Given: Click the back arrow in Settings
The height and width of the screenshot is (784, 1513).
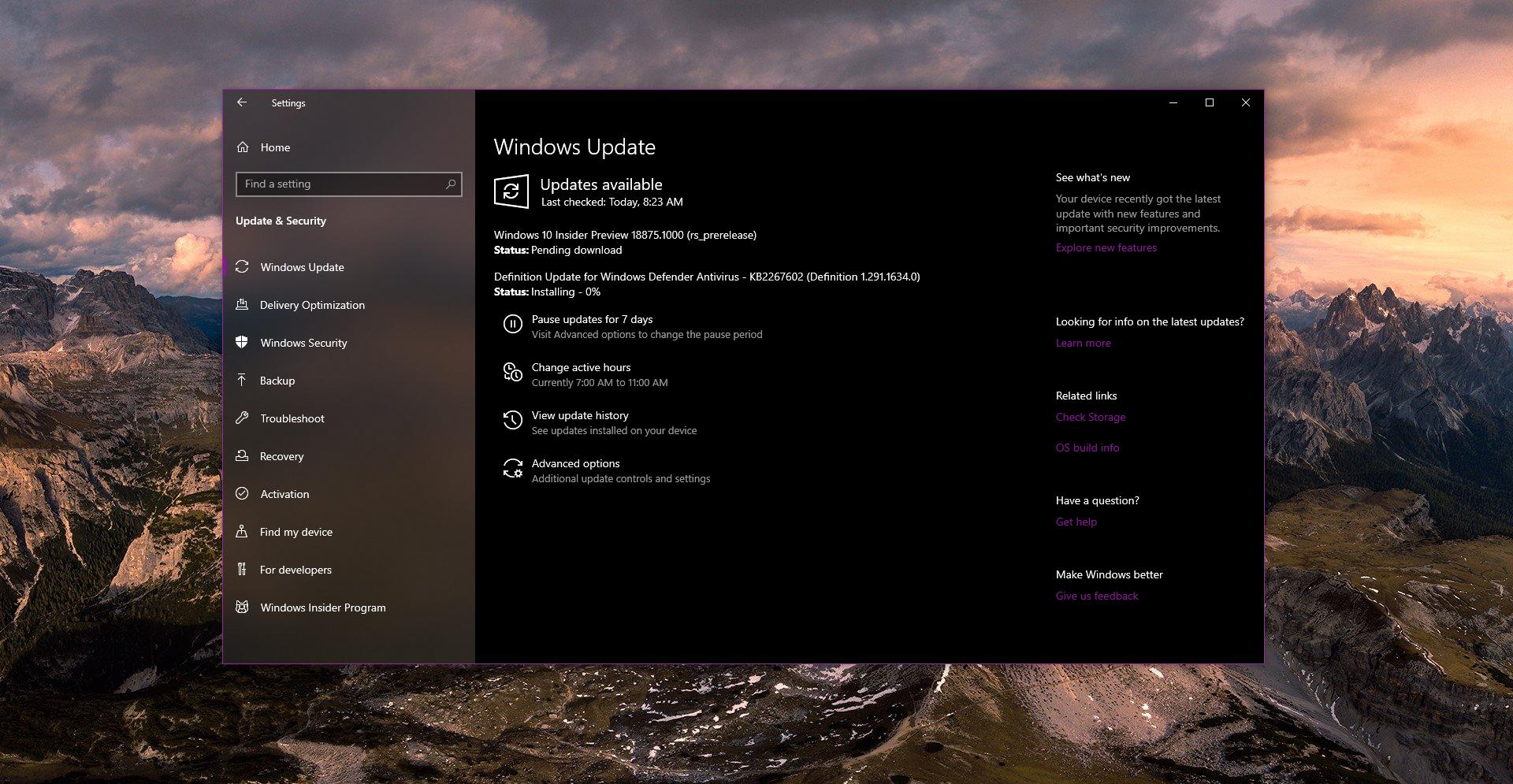Looking at the screenshot, I should coord(242,102).
